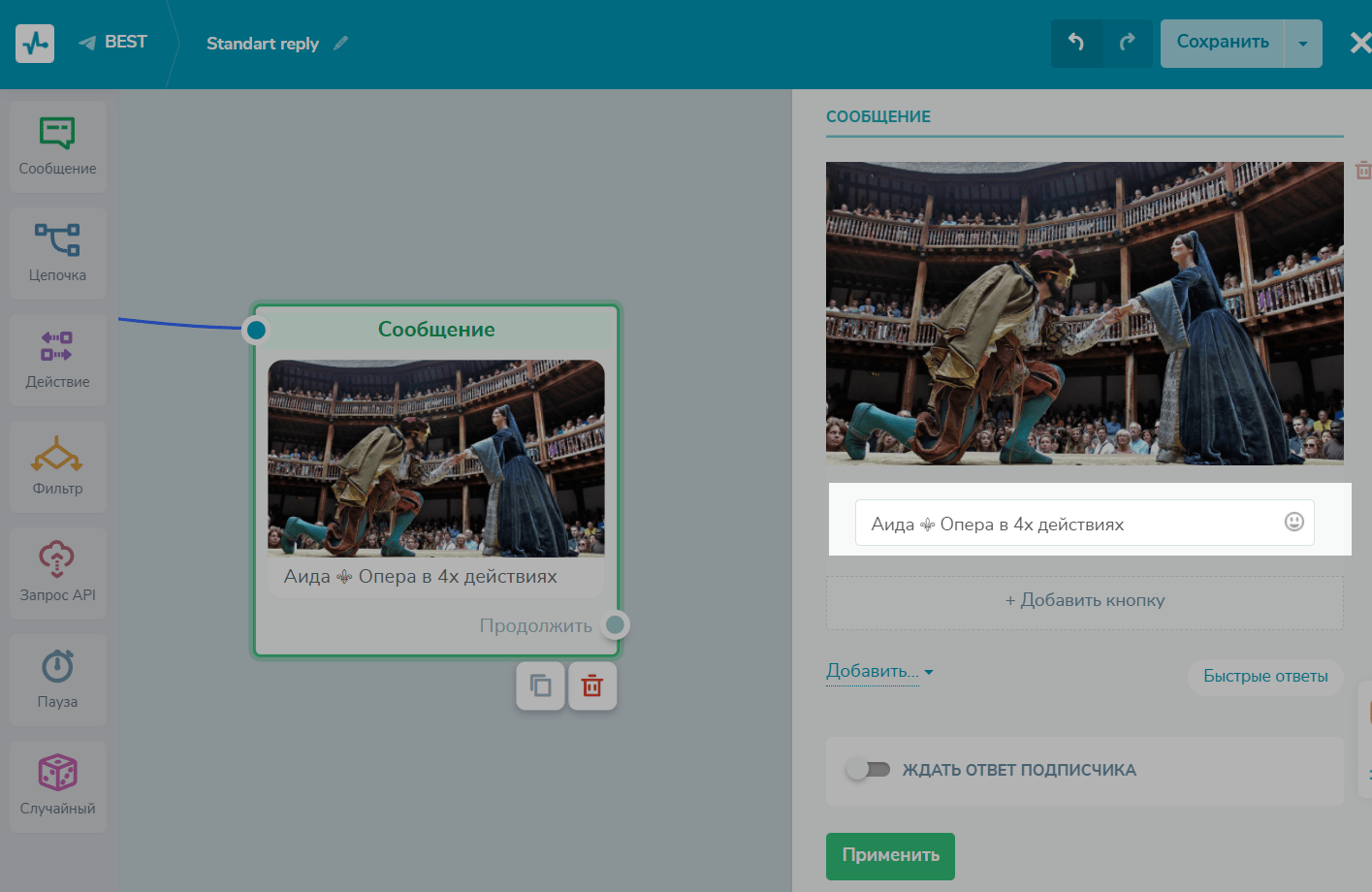Image resolution: width=1372 pixels, height=892 pixels.
Task: Click the СООБЩЕНИЕ panel heading
Action: [878, 116]
